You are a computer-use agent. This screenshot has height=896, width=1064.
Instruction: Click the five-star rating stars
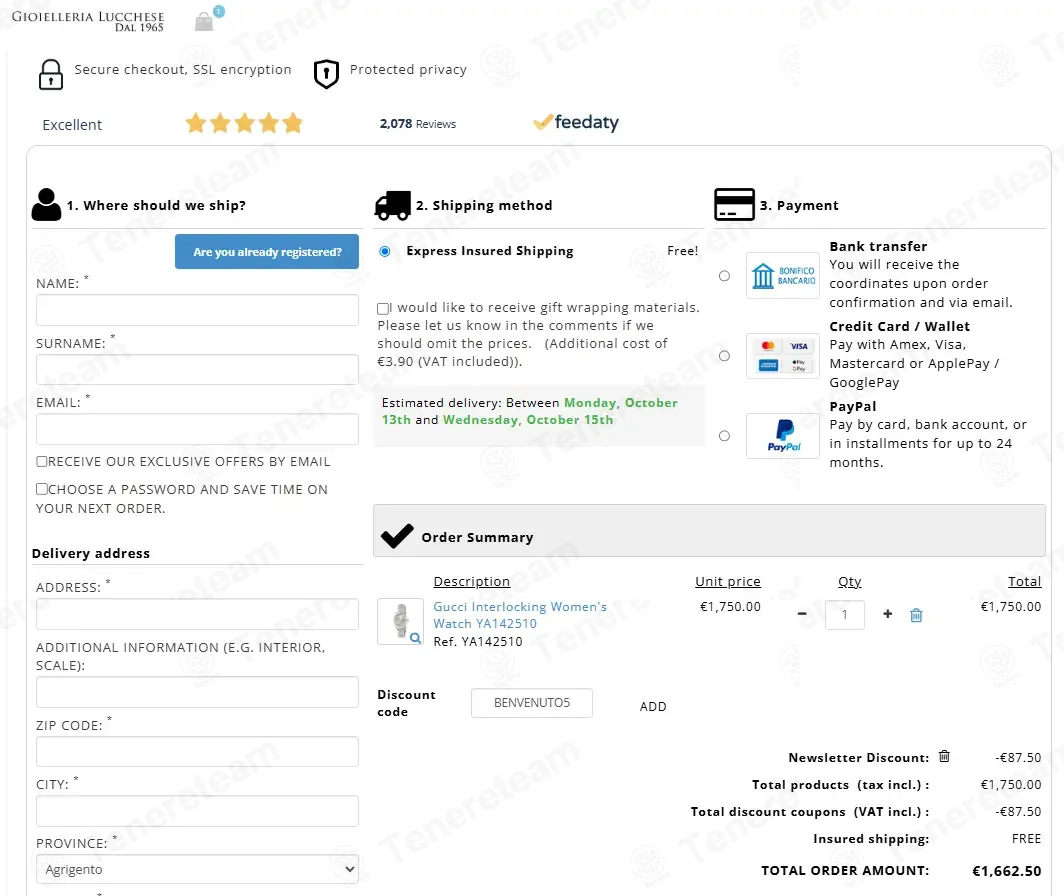pos(244,124)
